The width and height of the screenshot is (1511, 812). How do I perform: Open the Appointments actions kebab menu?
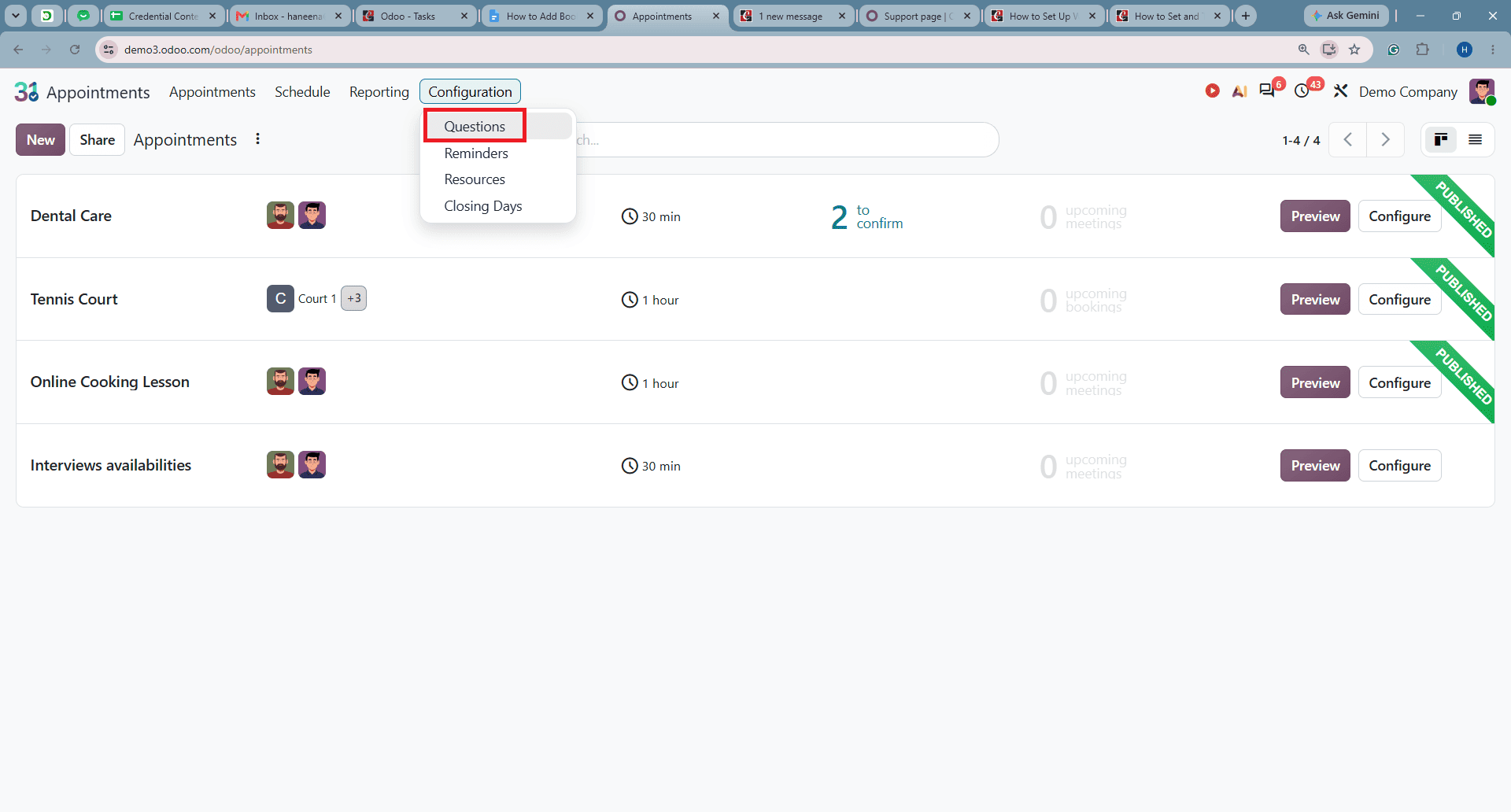(257, 139)
